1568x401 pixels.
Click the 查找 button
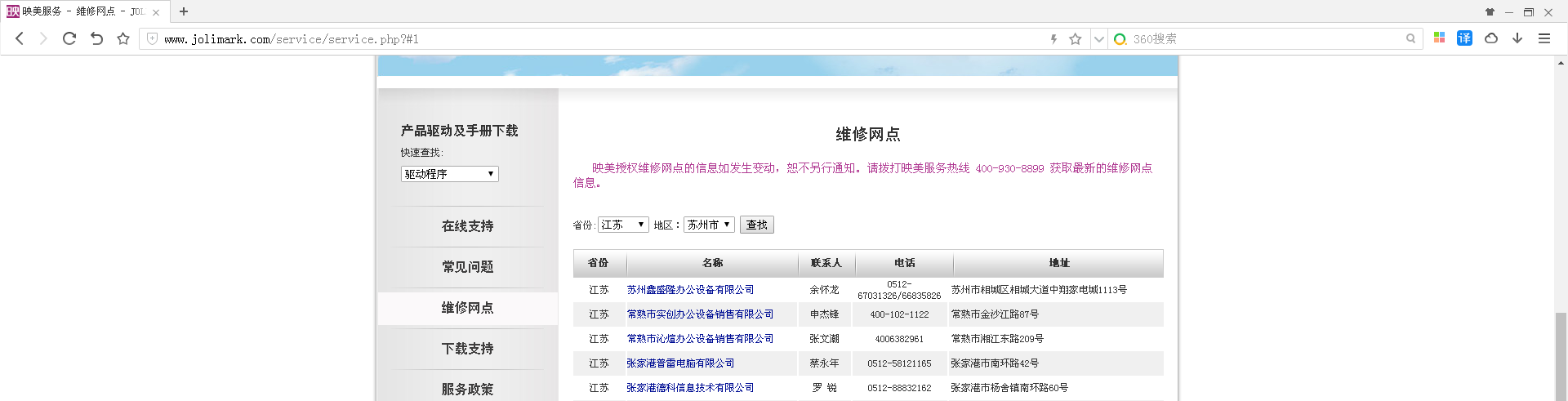click(757, 225)
